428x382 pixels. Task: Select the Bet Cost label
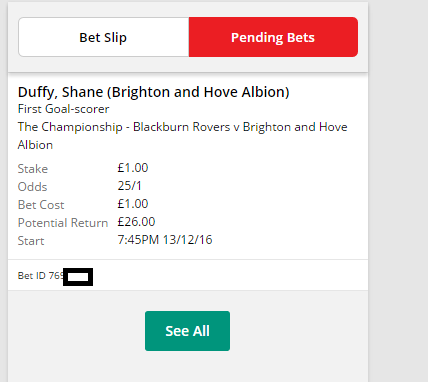tap(41, 205)
